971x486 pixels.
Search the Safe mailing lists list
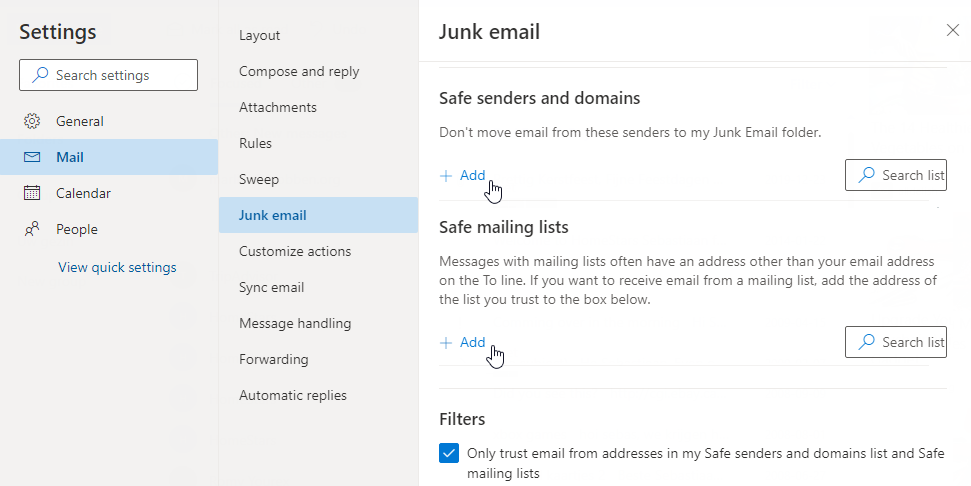tap(895, 342)
